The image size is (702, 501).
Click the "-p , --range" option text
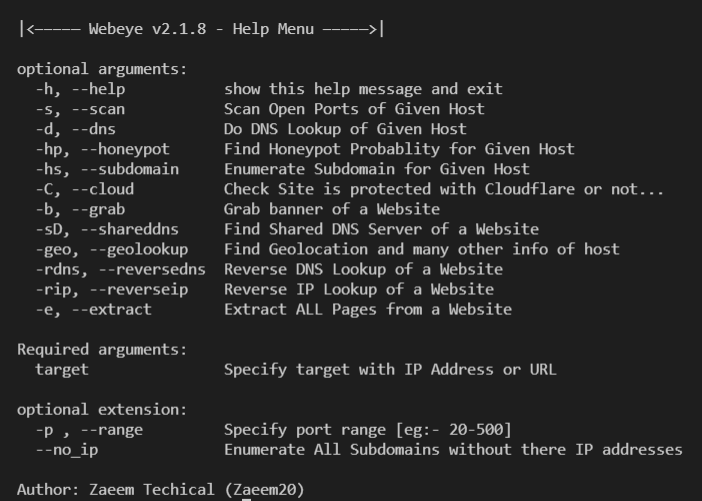pos(89,430)
